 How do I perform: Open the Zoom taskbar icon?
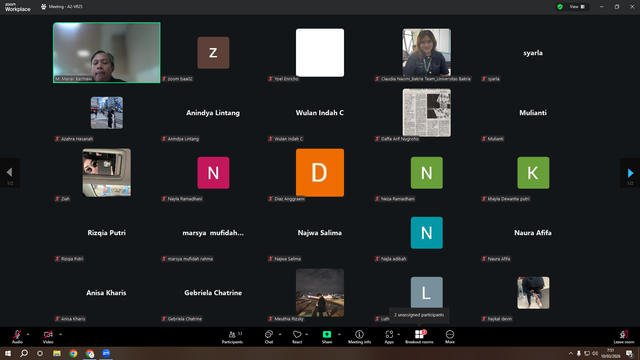pyautogui.click(x=106, y=353)
